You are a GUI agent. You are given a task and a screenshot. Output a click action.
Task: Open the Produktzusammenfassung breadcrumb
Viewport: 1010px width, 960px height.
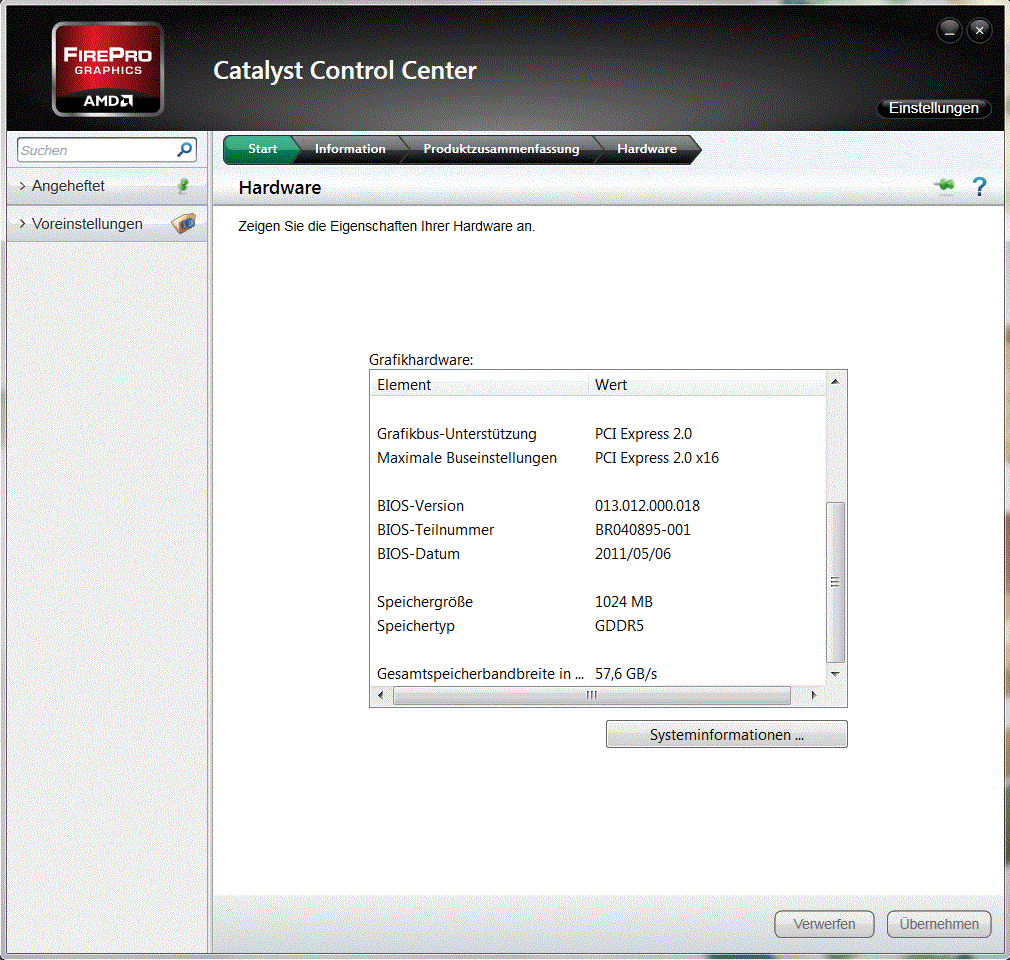pyautogui.click(x=501, y=149)
